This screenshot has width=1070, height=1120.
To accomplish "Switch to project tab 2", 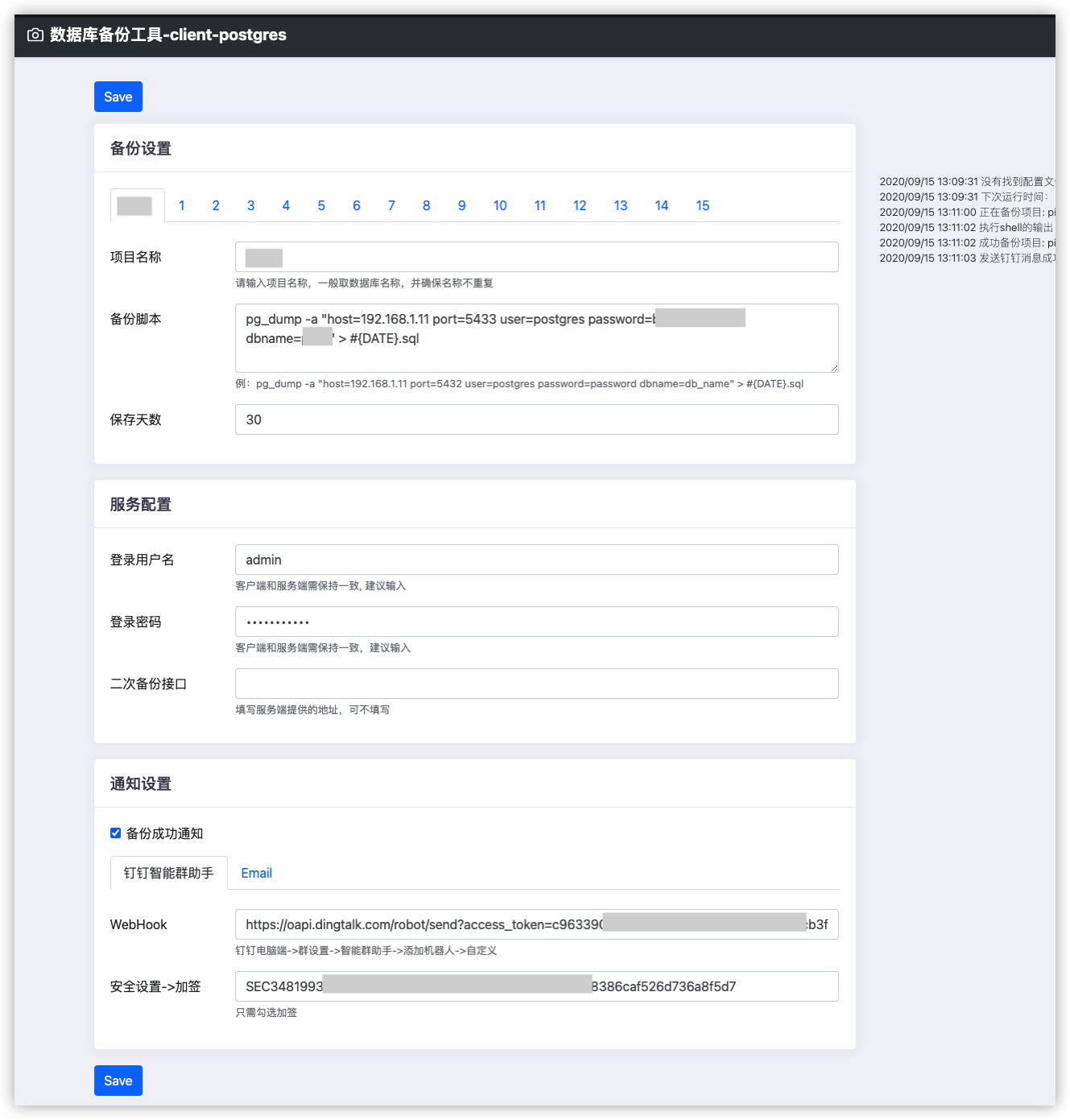I will [216, 205].
